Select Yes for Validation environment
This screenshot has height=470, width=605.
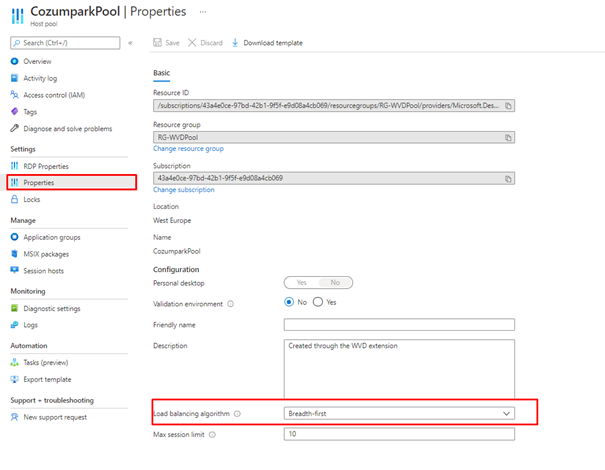point(318,302)
